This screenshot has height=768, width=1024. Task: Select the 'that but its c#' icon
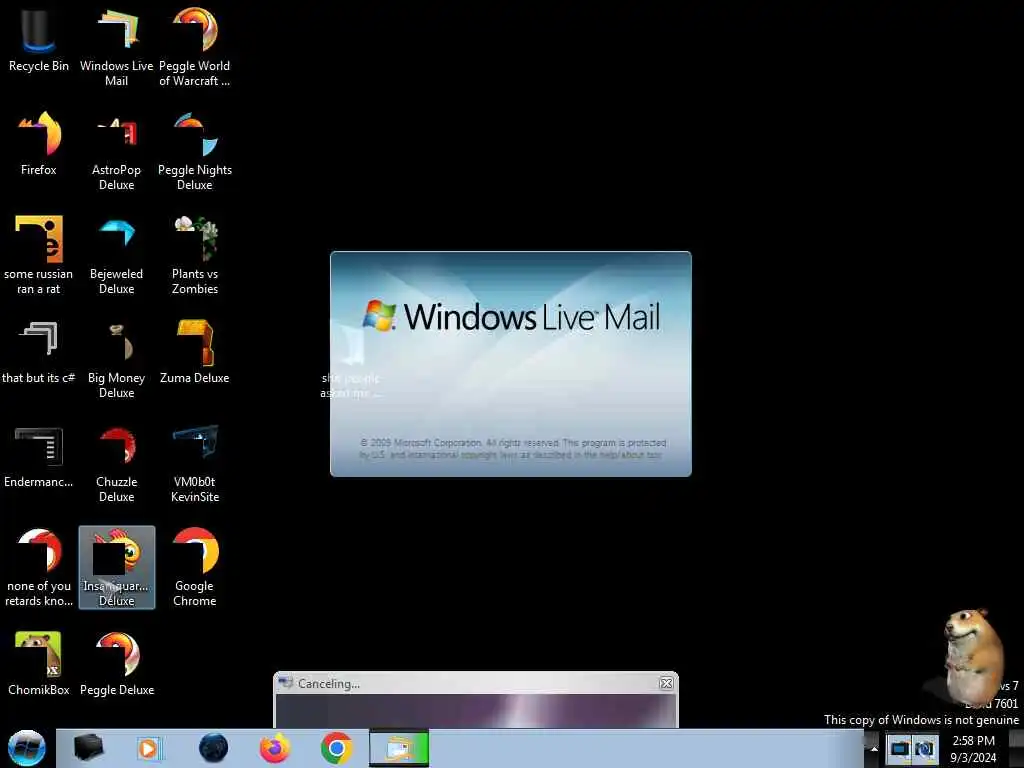pyautogui.click(x=39, y=351)
